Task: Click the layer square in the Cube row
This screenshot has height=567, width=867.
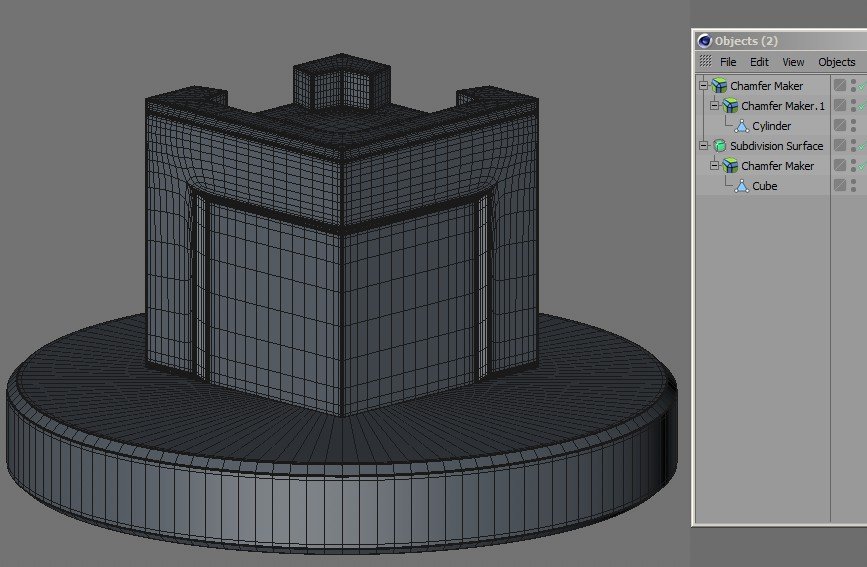Action: click(840, 185)
